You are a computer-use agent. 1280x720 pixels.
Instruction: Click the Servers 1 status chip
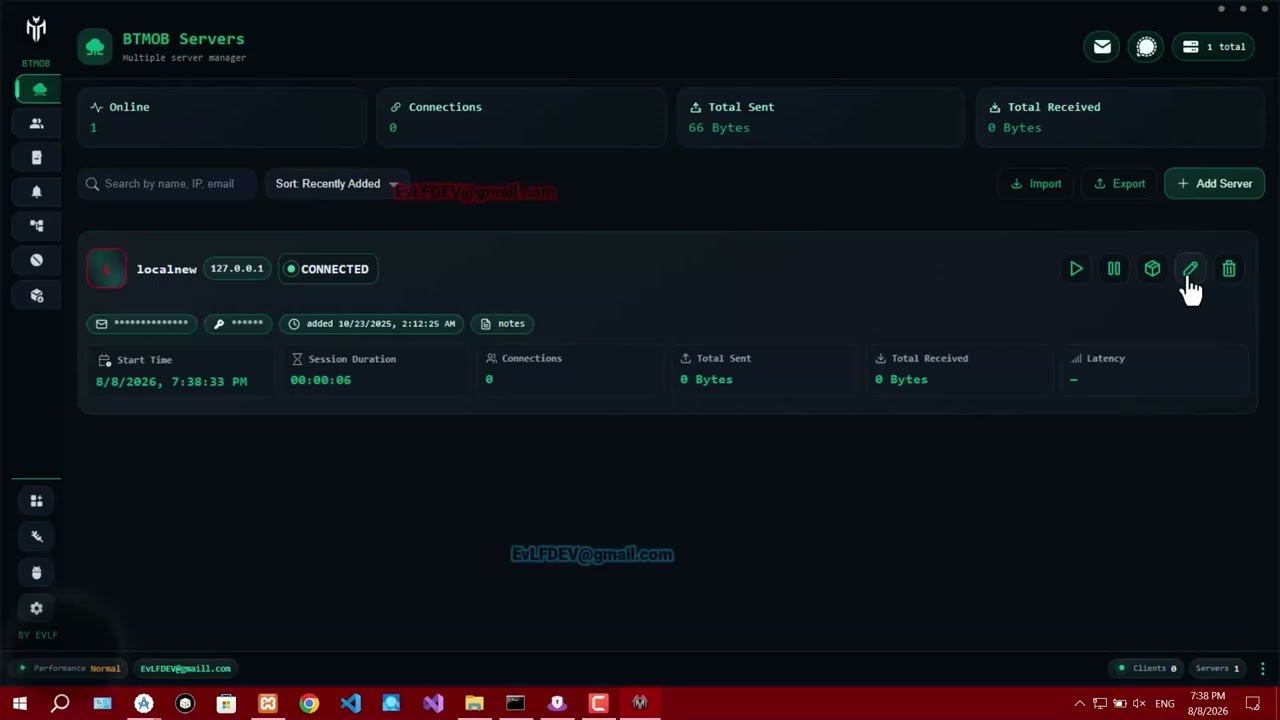[x=1217, y=668]
